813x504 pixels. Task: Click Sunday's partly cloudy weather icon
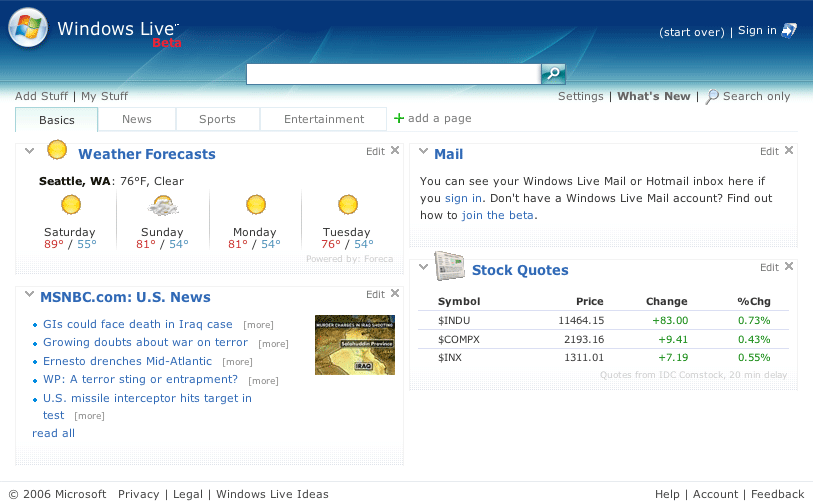163,205
